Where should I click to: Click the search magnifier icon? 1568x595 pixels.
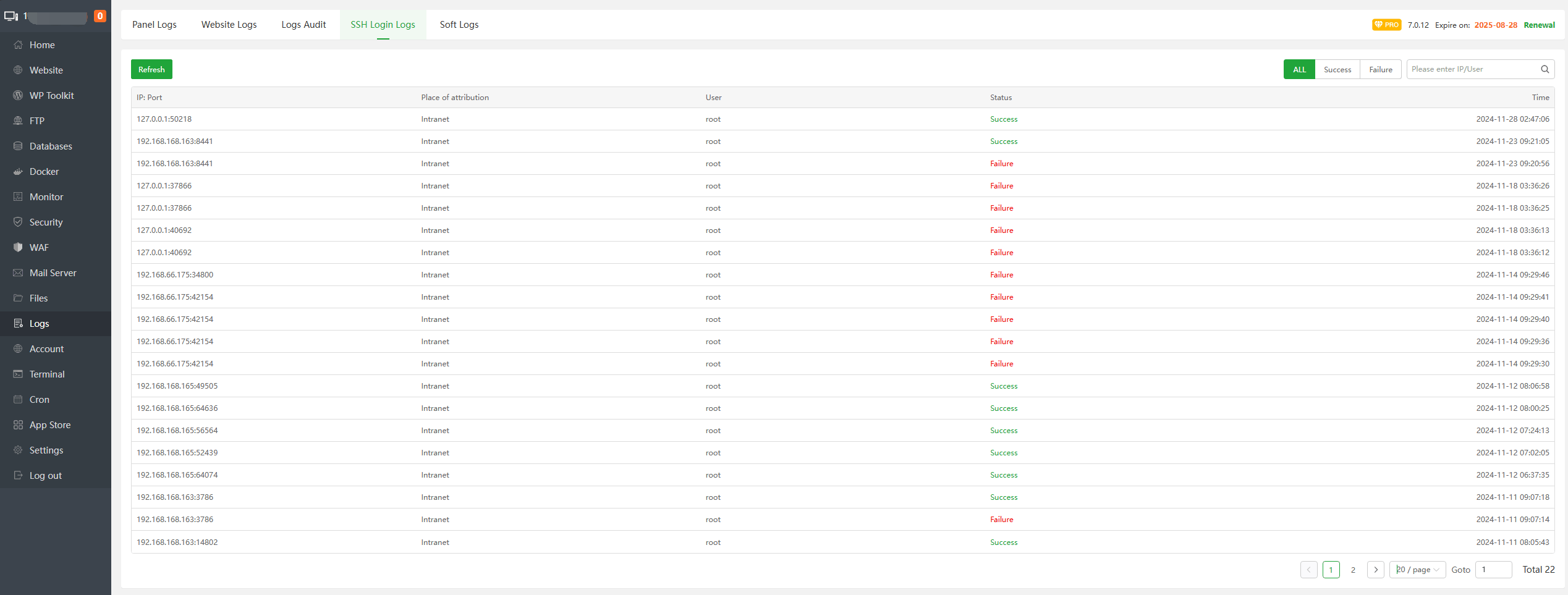coord(1545,69)
